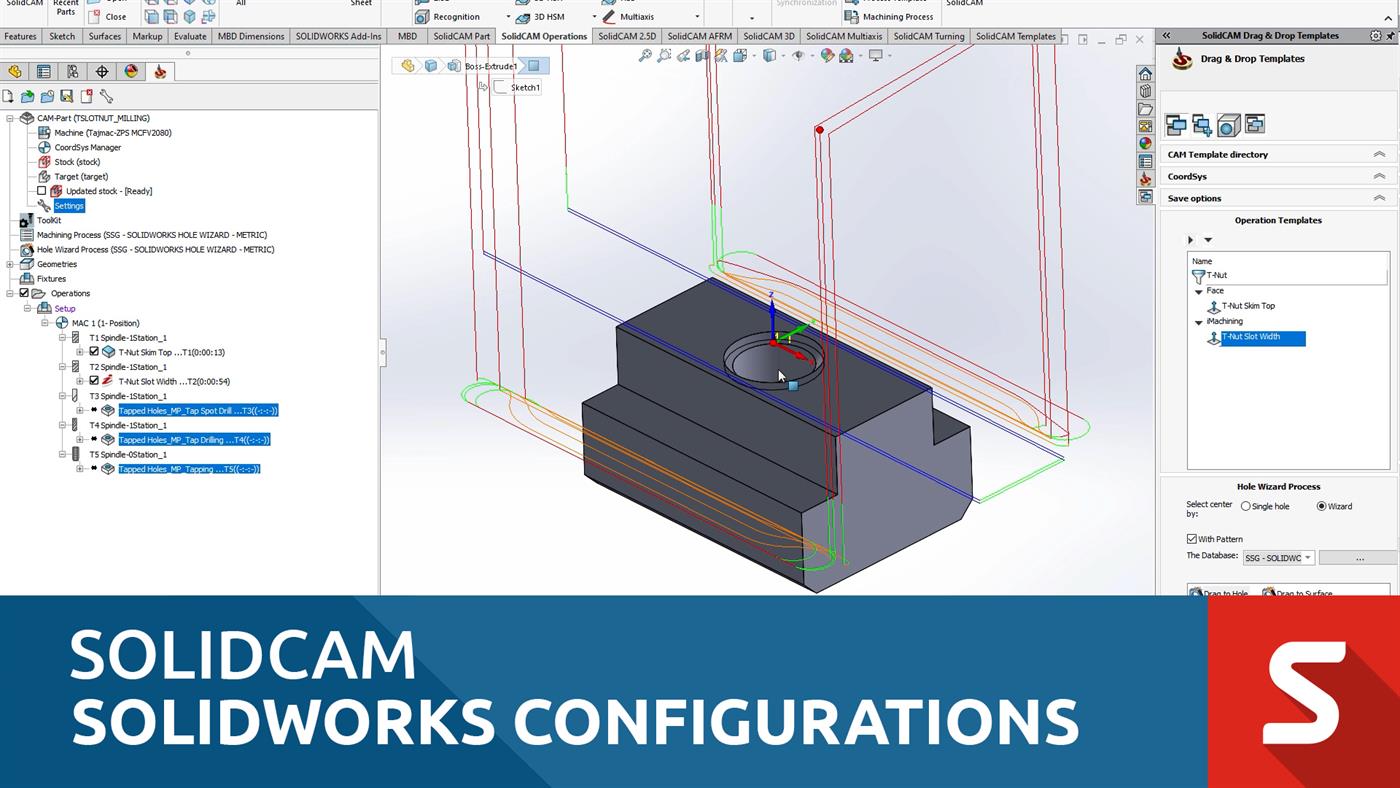Click the SolidCAM manager tab icon
1400x788 pixels.
pyautogui.click(x=159, y=71)
